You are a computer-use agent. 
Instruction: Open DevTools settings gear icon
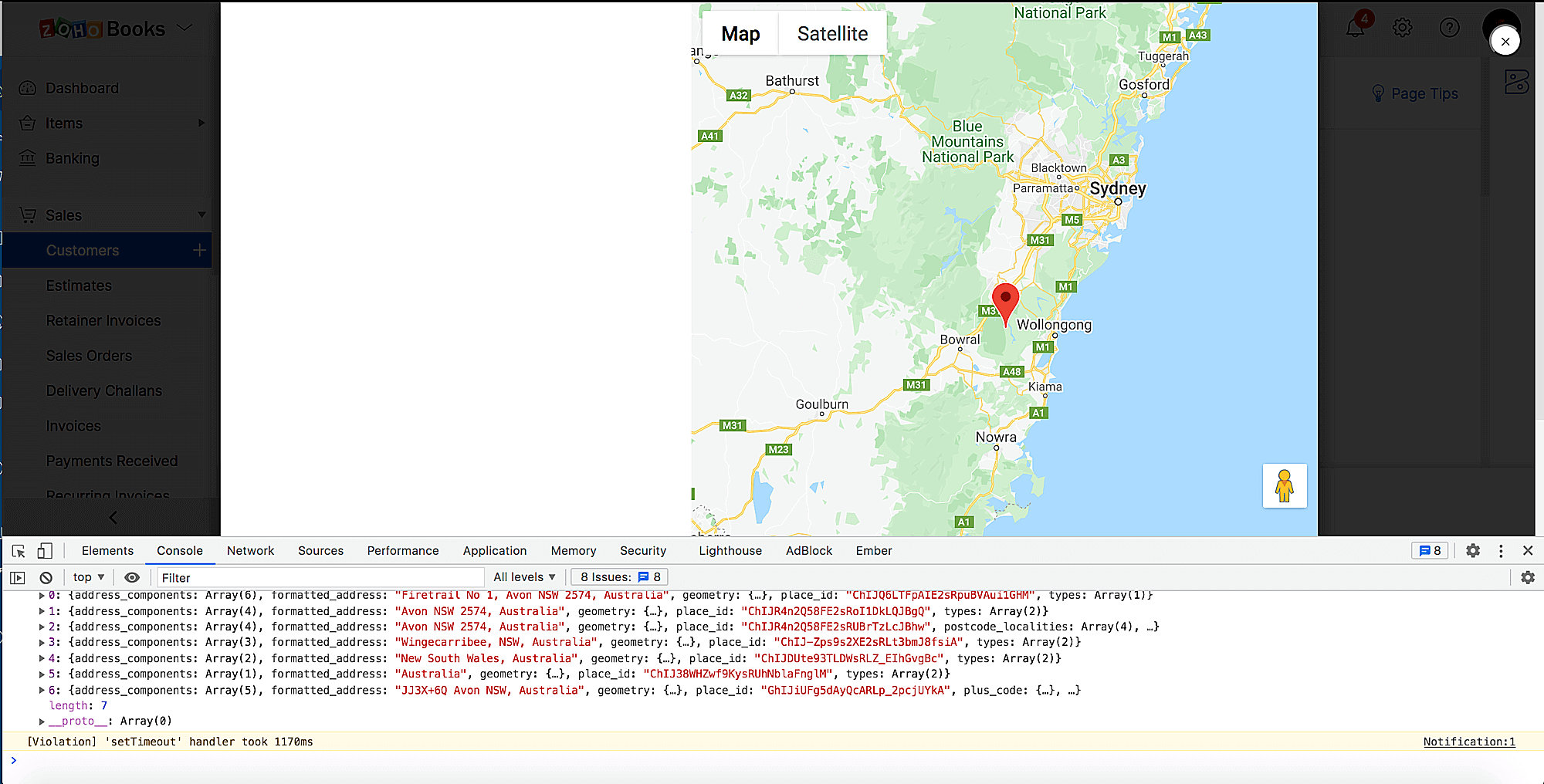click(x=1473, y=551)
